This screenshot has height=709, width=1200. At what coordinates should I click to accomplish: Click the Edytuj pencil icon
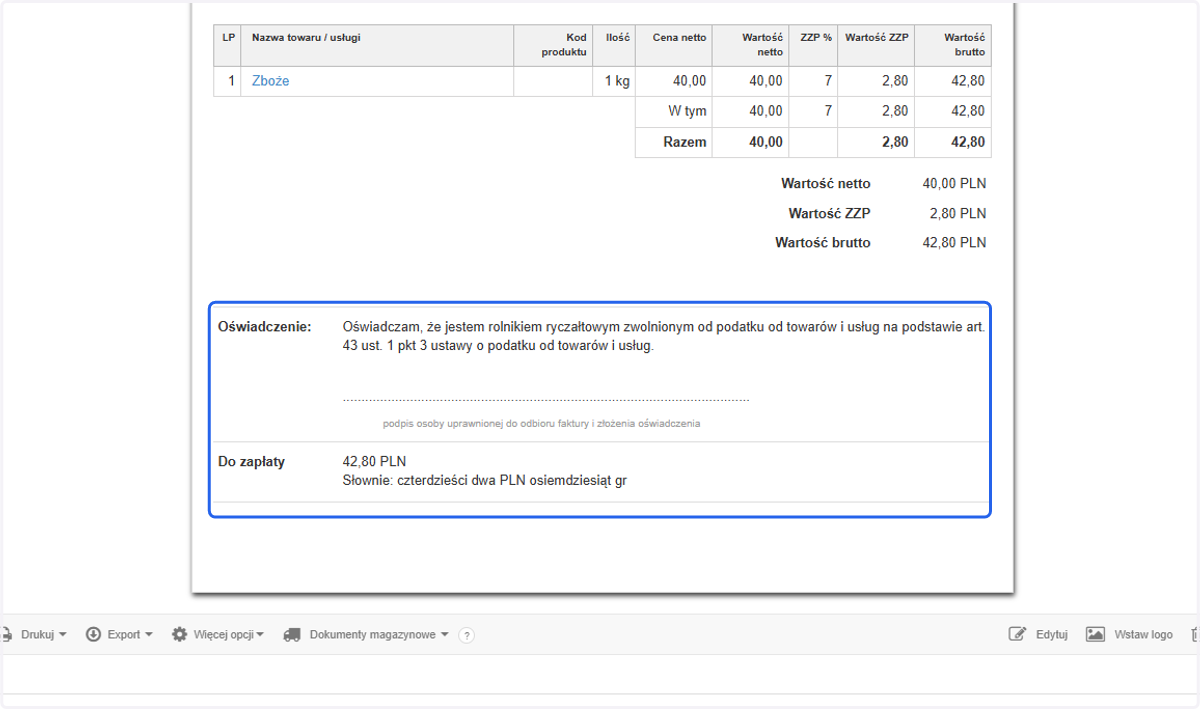1018,634
